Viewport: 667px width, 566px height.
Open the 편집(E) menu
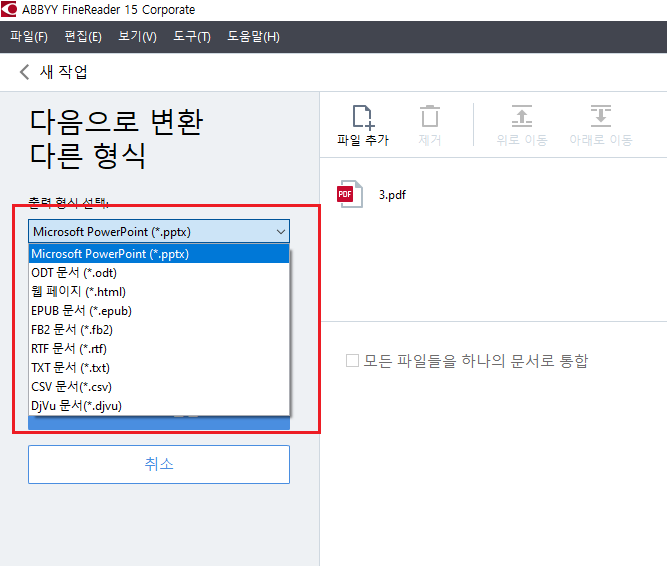83,37
